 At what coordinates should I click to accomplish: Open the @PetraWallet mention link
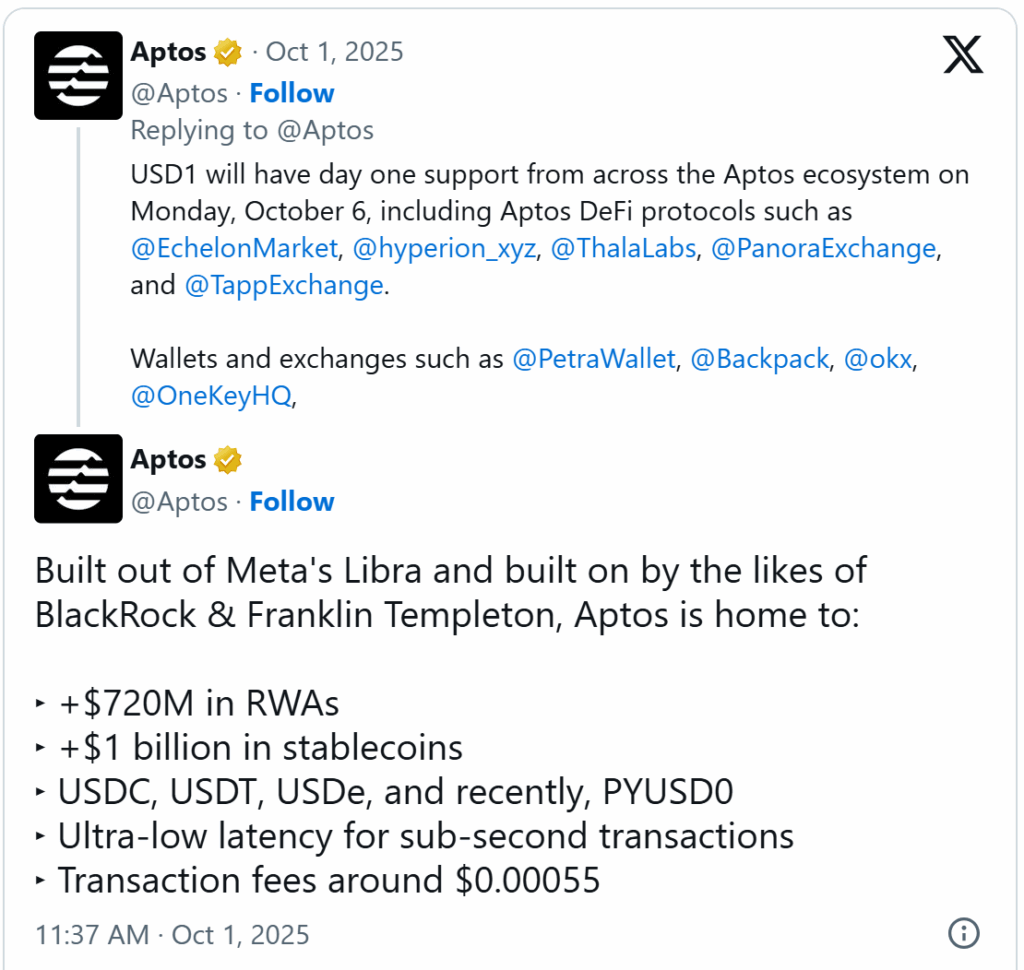pyautogui.click(x=593, y=359)
